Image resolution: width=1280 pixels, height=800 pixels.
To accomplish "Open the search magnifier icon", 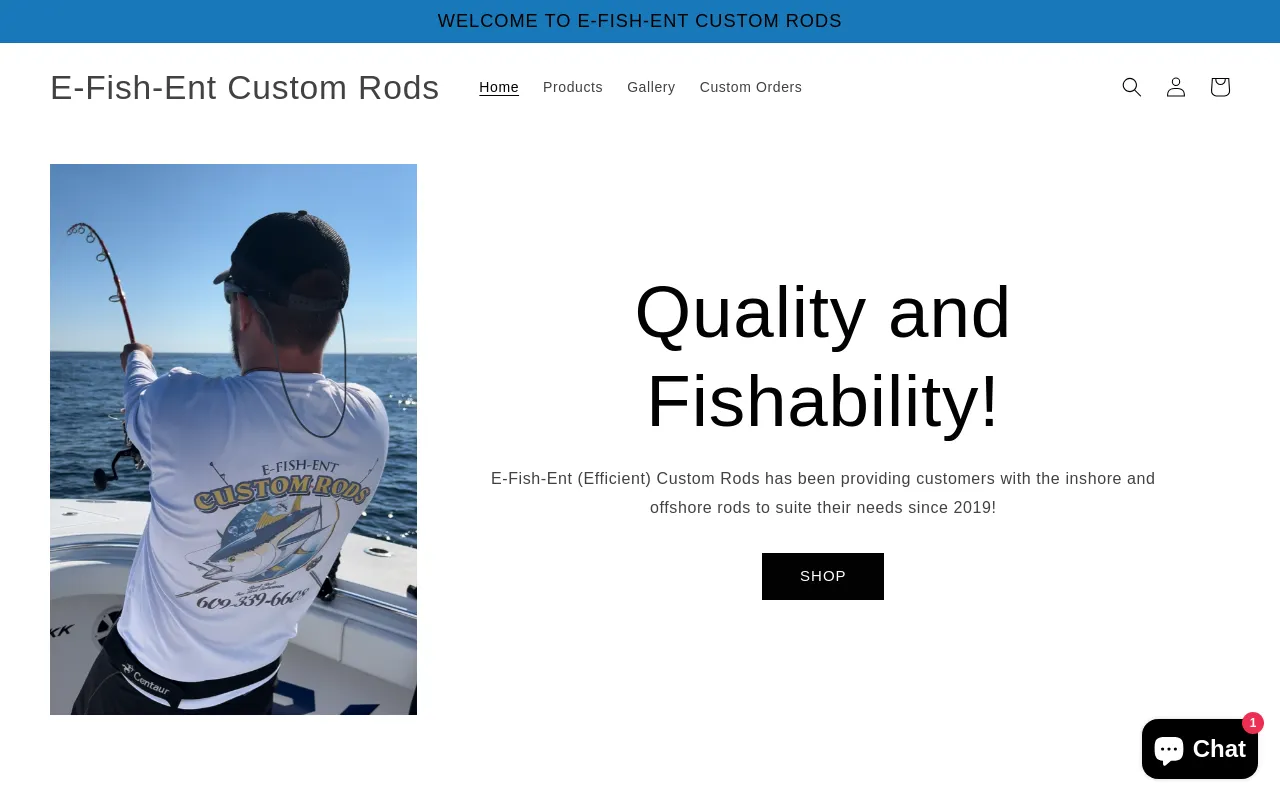I will 1132,87.
